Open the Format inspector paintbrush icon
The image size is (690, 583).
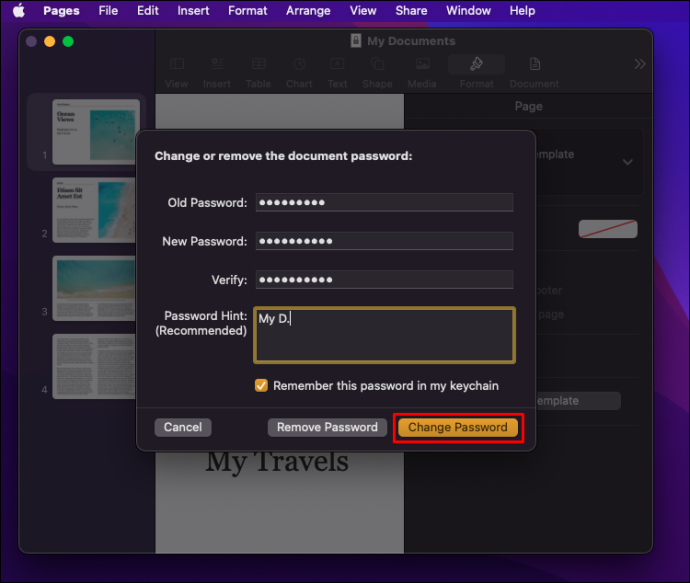(x=477, y=64)
